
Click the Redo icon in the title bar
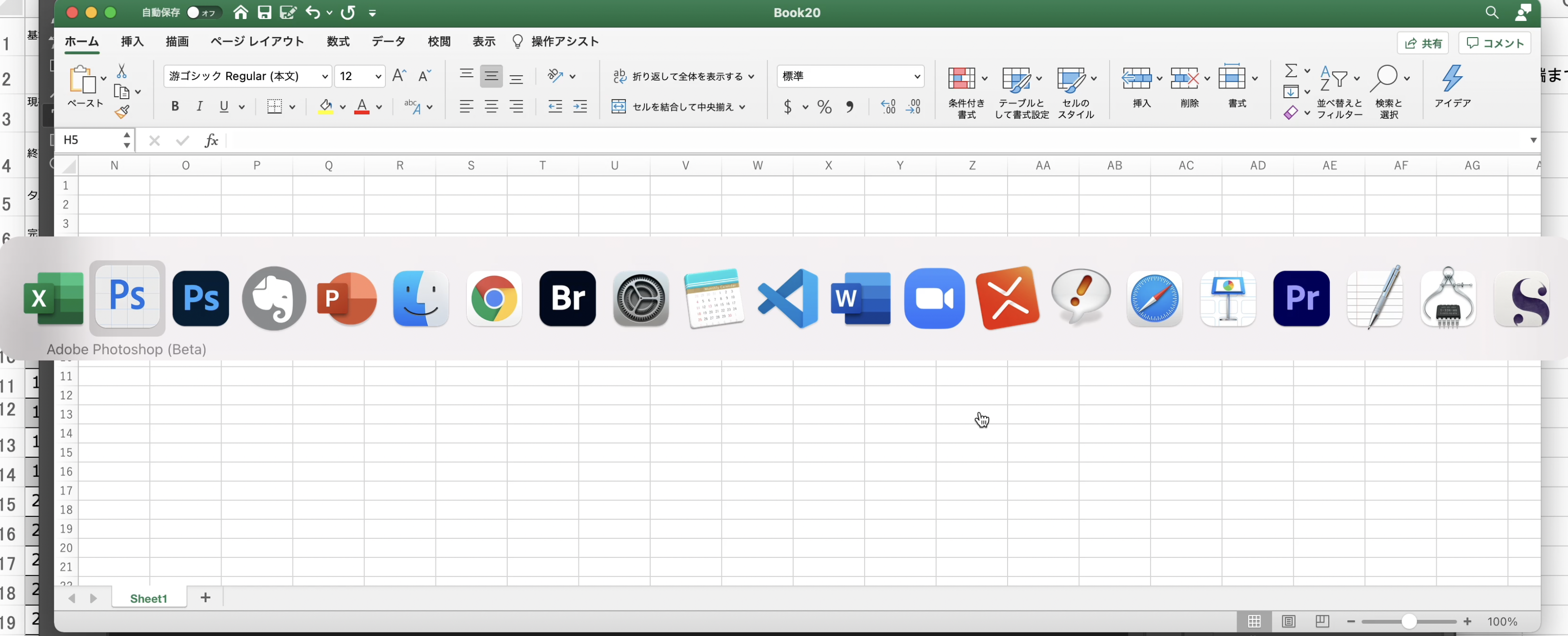[x=348, y=12]
